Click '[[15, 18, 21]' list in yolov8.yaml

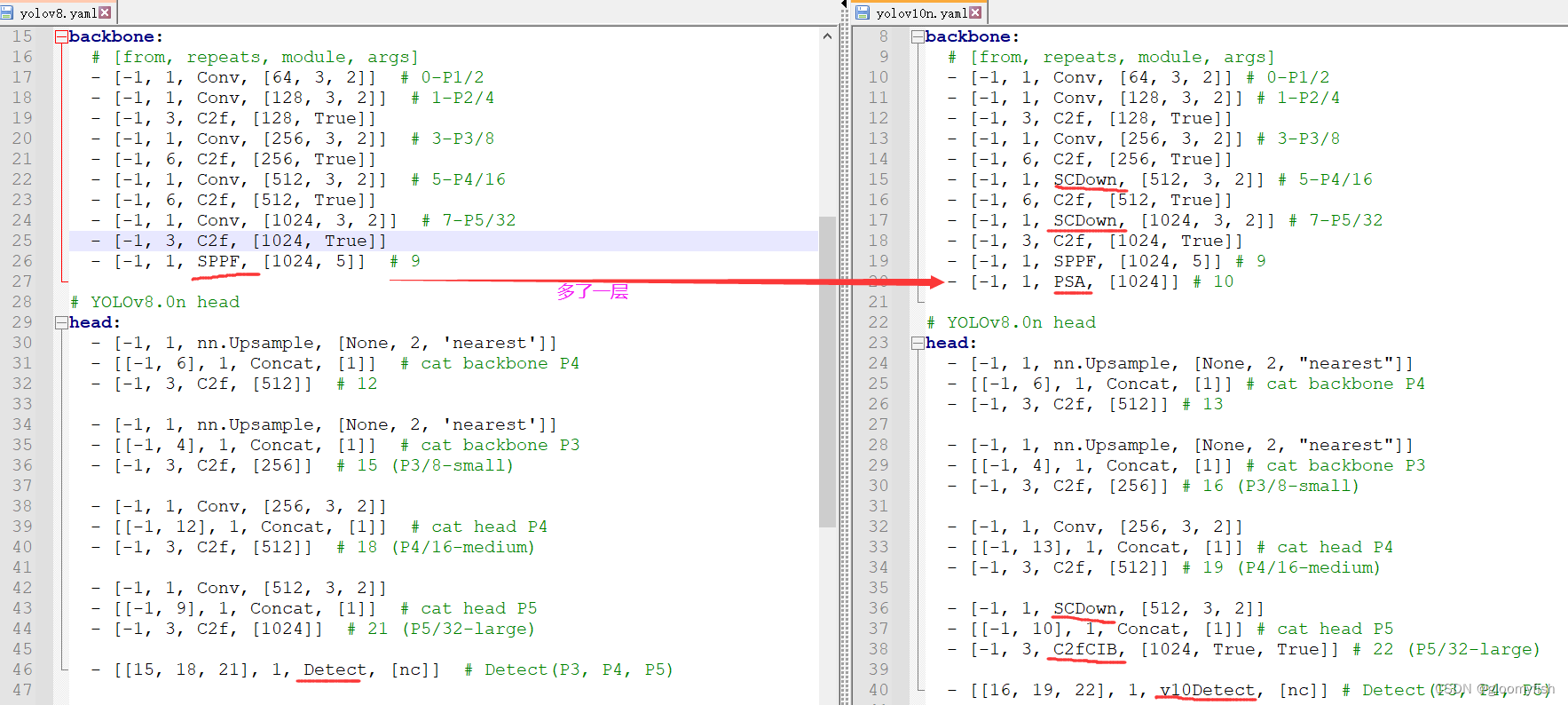pyautogui.click(x=186, y=669)
